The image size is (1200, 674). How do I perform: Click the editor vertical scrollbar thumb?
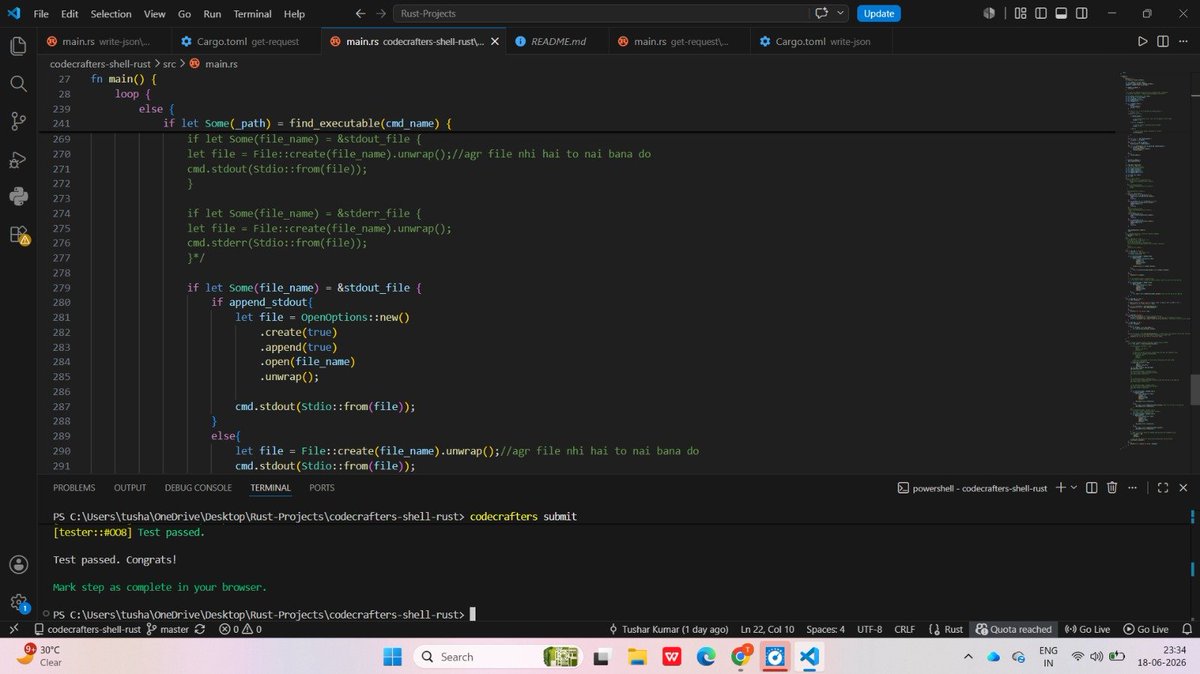tap(1195, 389)
